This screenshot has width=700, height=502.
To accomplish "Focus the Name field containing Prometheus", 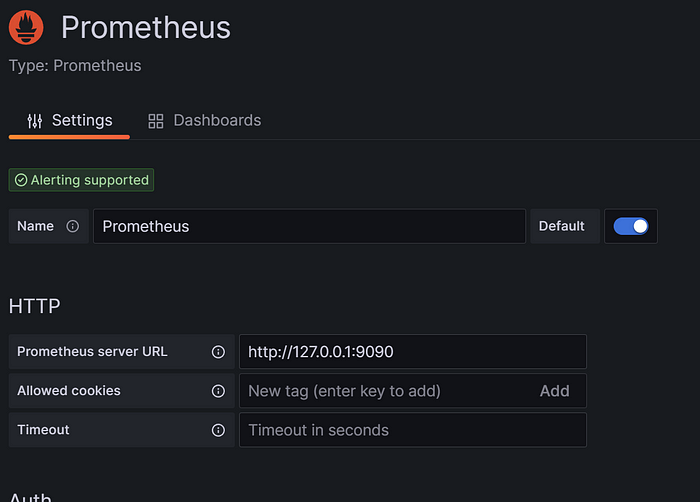I will pos(309,226).
